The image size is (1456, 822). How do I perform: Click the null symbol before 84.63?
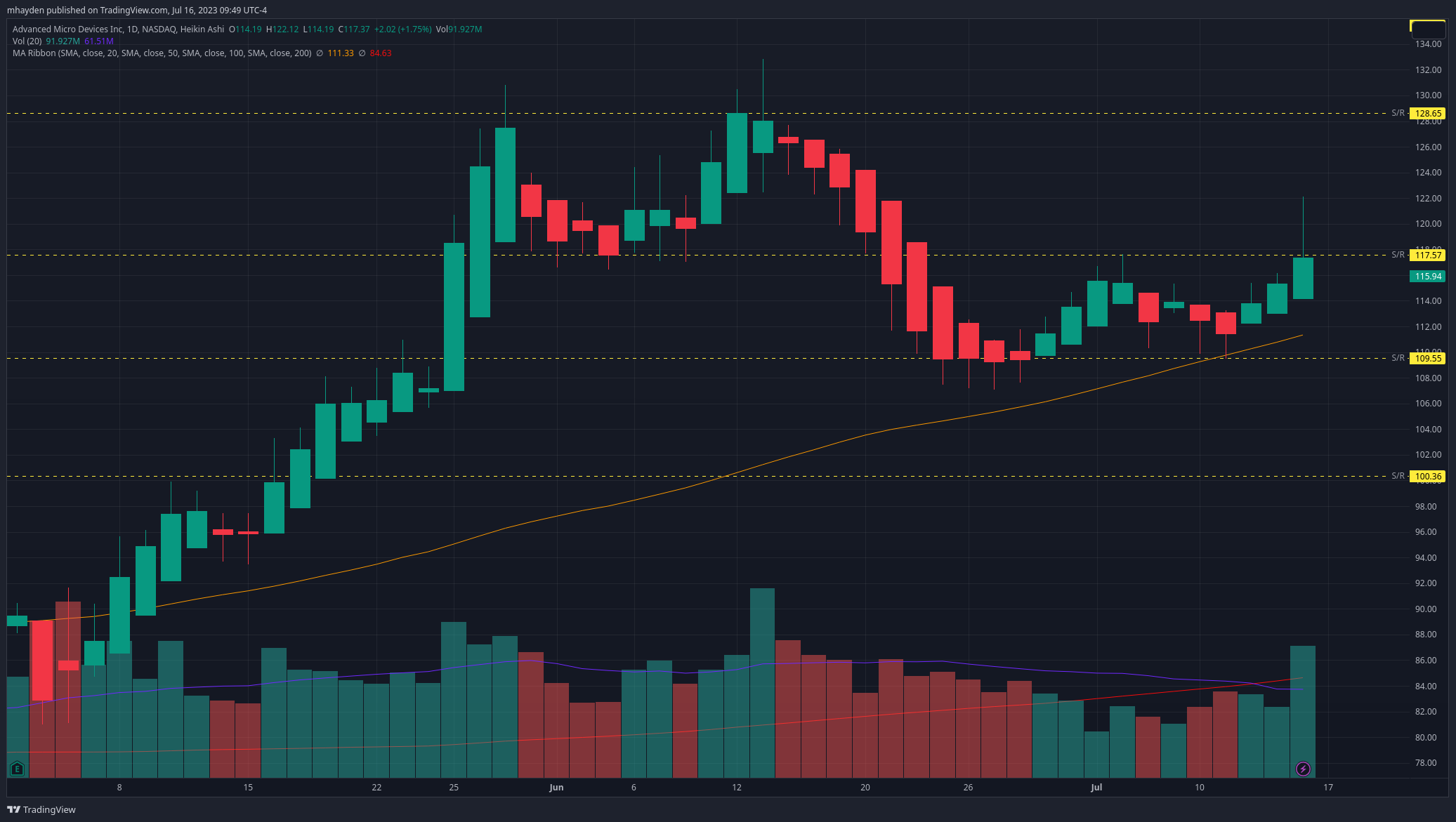tap(362, 53)
